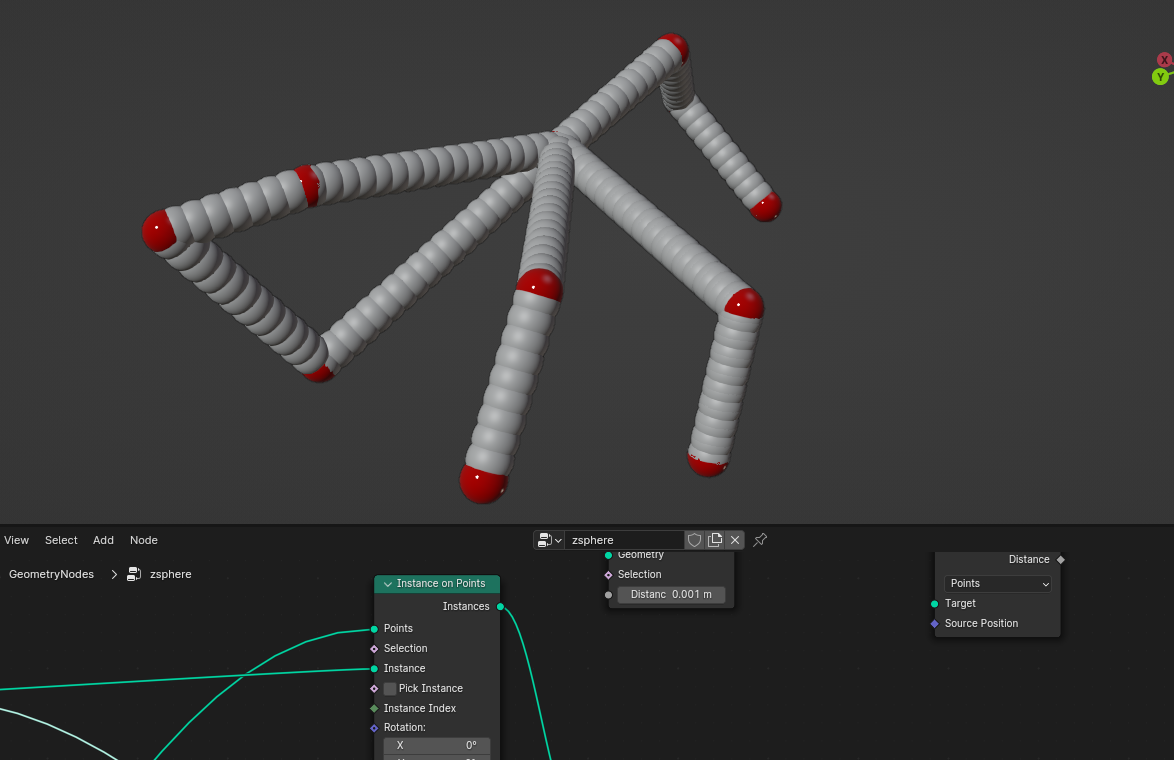This screenshot has width=1174, height=760.
Task: Click the Source Position socket
Action: tap(934, 624)
